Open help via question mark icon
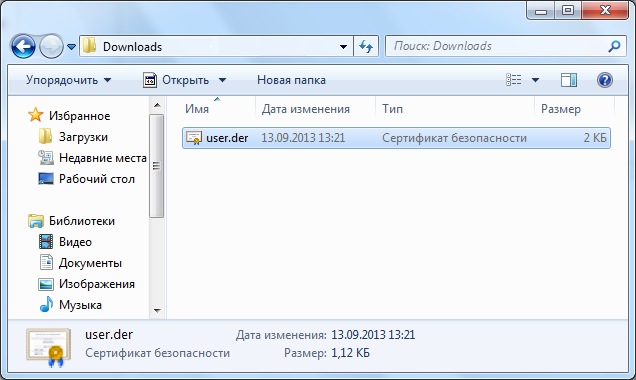The image size is (636, 380). (x=604, y=80)
